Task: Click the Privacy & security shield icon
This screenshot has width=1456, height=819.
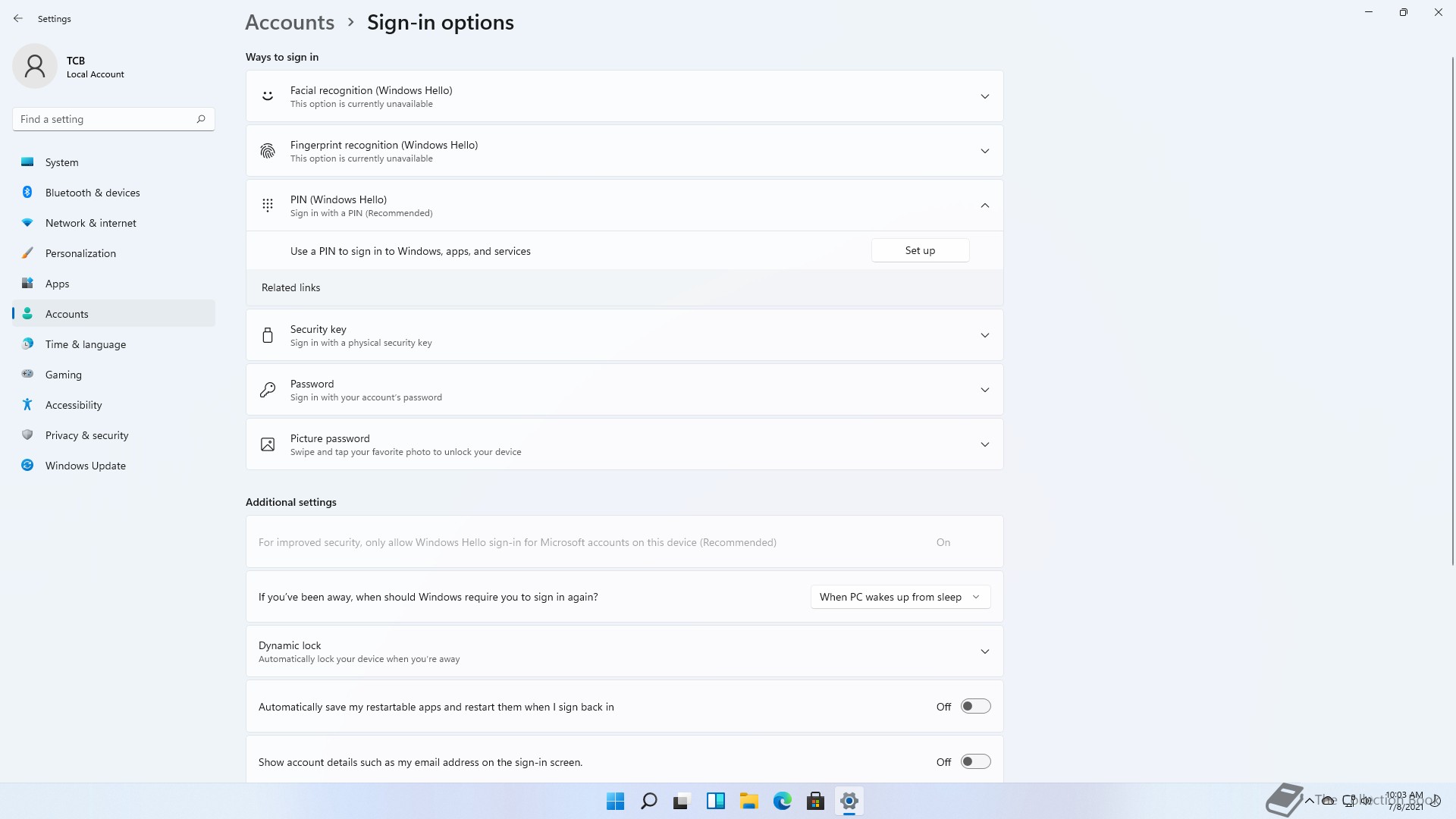Action: [27, 435]
